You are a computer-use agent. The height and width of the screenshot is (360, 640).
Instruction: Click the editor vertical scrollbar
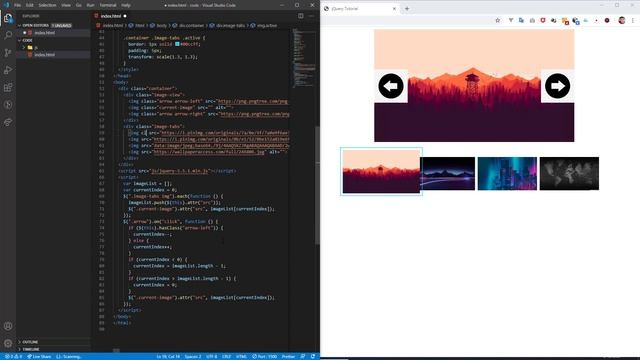pyautogui.click(x=317, y=186)
